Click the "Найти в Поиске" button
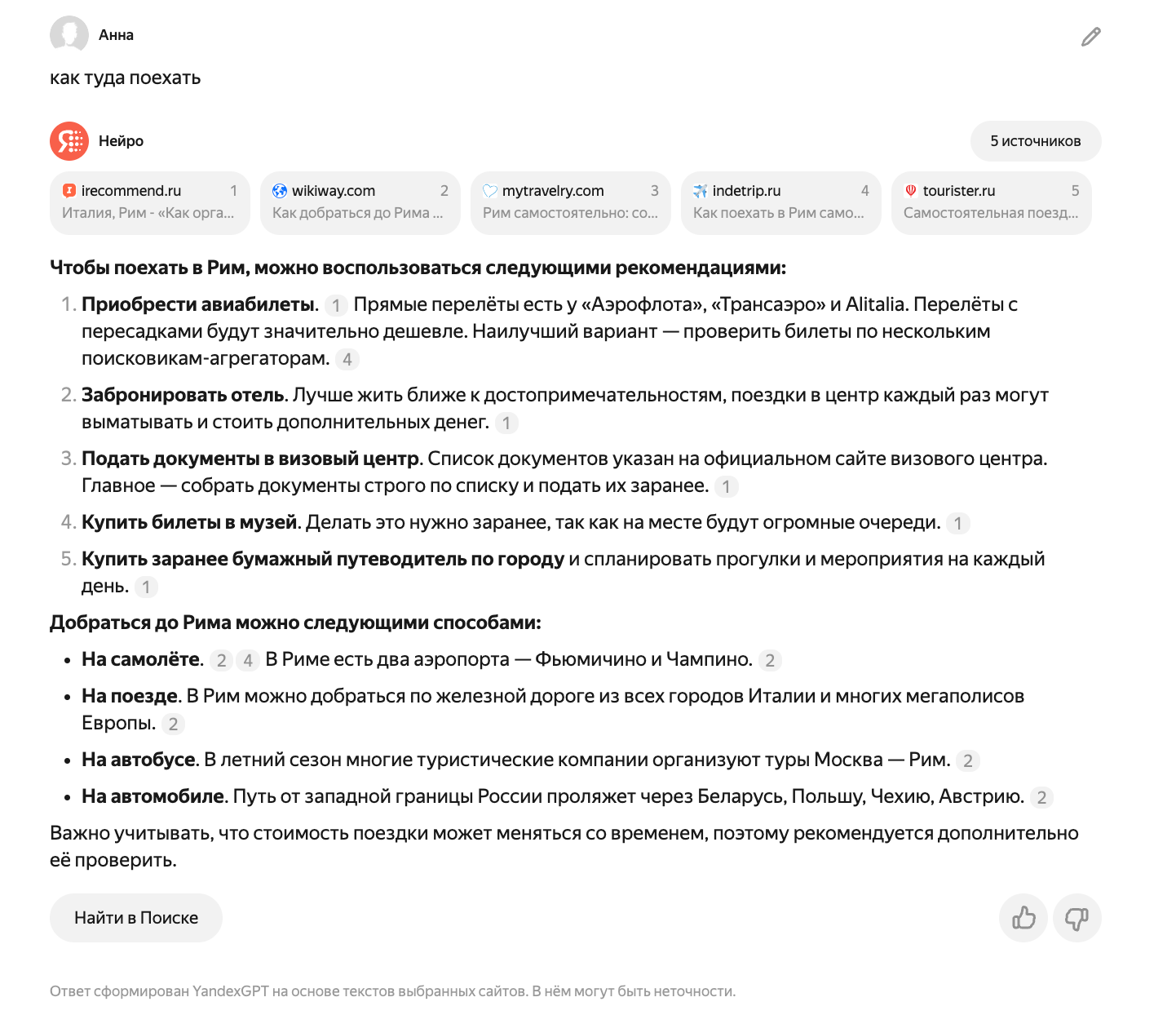Screen dimensions: 1176x1015 click(135, 917)
